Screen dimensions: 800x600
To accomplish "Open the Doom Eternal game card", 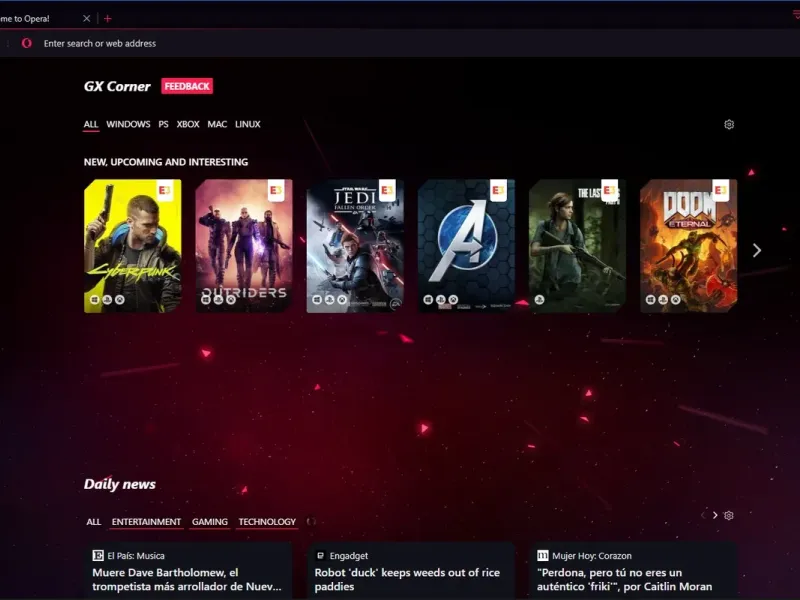I will coord(689,246).
